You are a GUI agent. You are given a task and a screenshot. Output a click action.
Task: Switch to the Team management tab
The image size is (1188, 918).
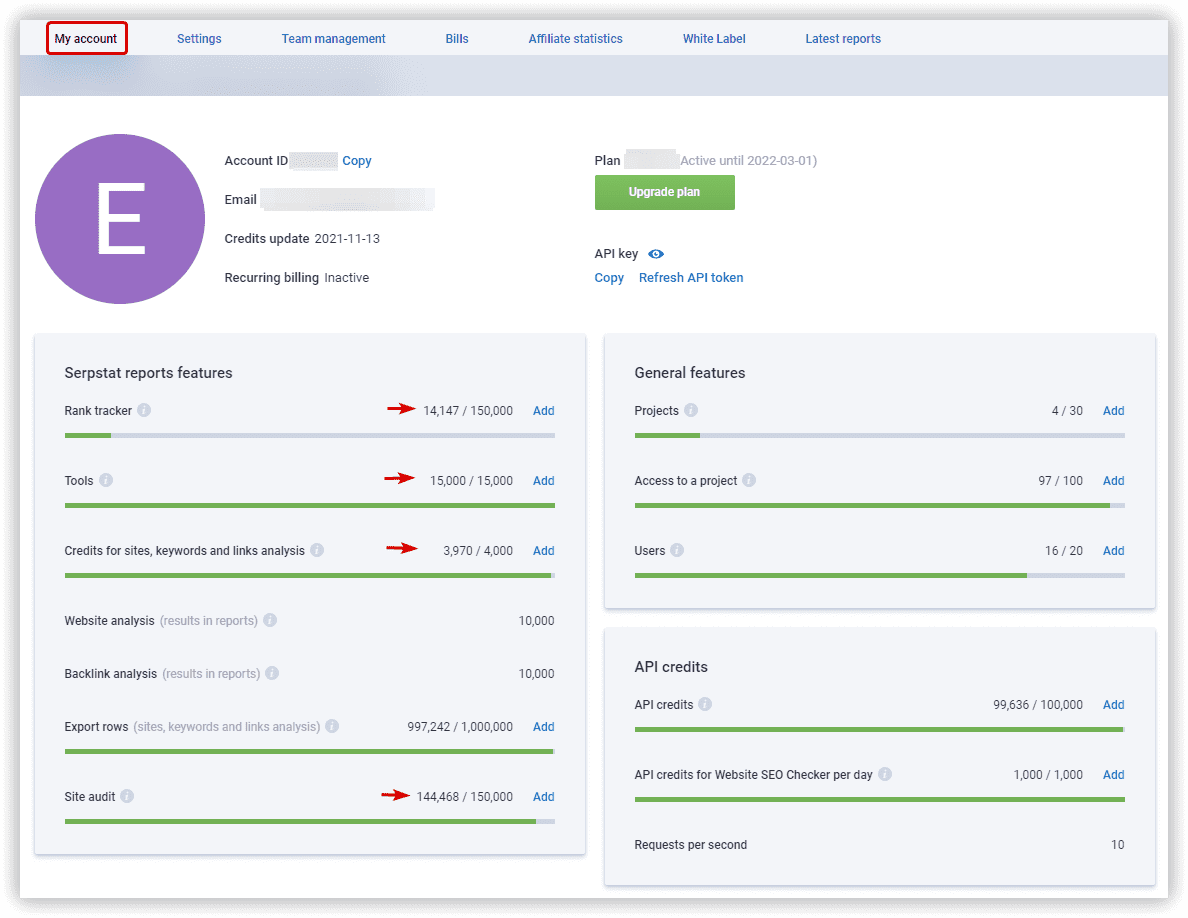[x=333, y=39]
